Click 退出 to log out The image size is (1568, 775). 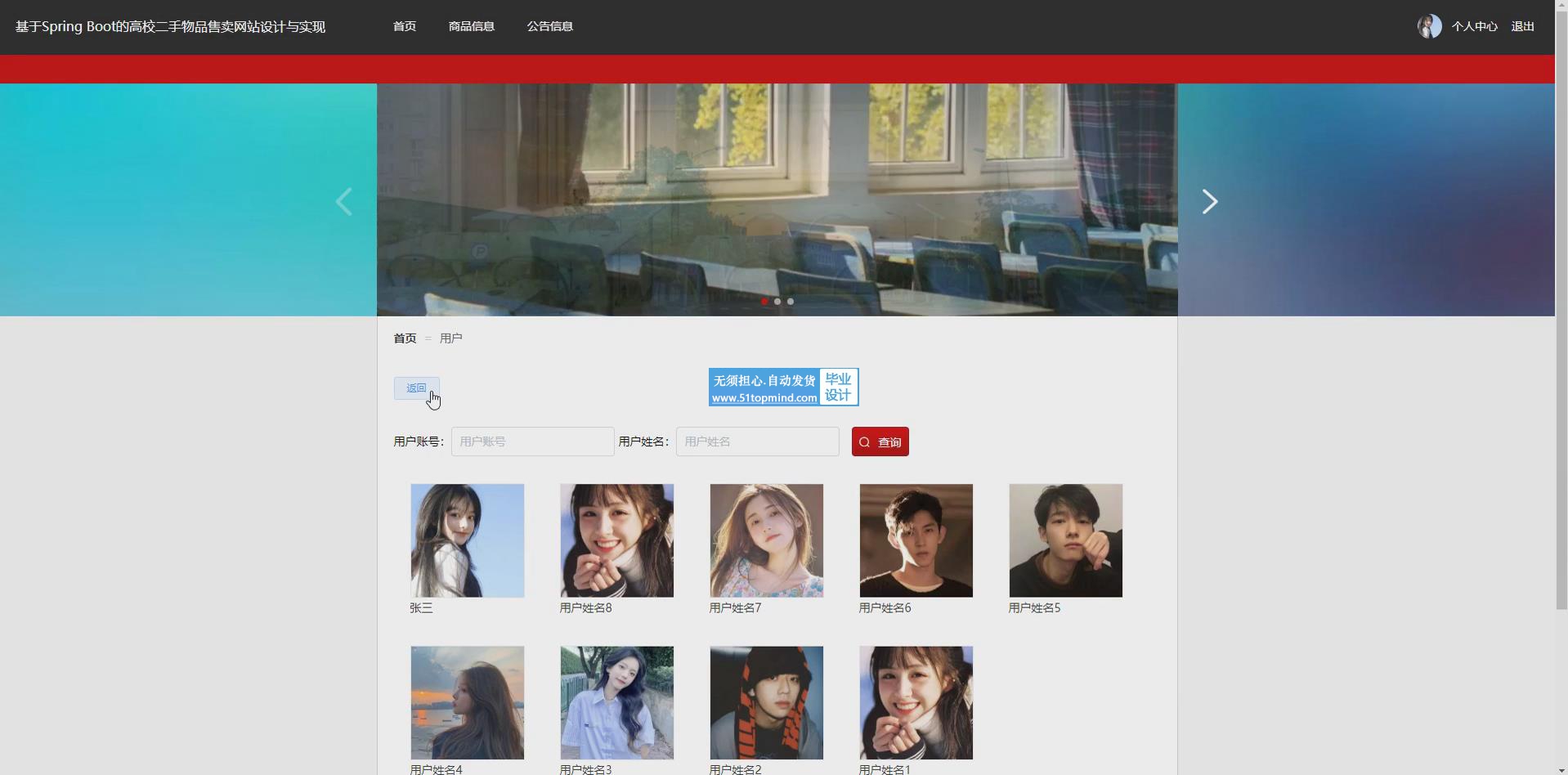(1522, 26)
